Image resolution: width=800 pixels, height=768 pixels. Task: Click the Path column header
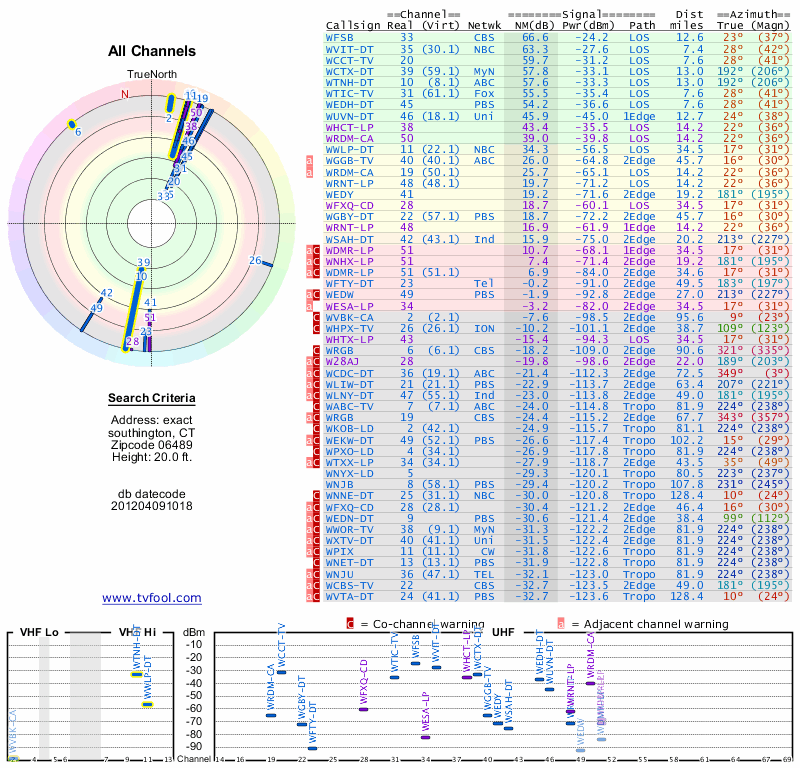(x=642, y=26)
